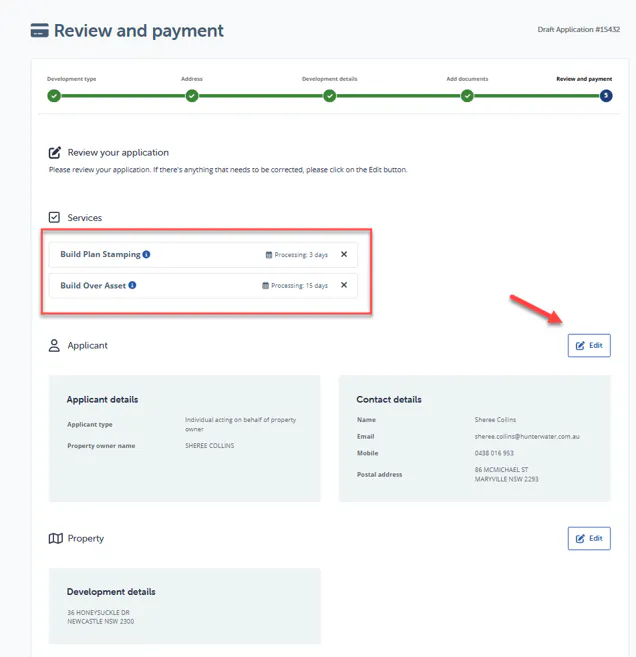This screenshot has width=636, height=657.
Task: Click the pencil icon next to Review your application
Action: click(55, 153)
